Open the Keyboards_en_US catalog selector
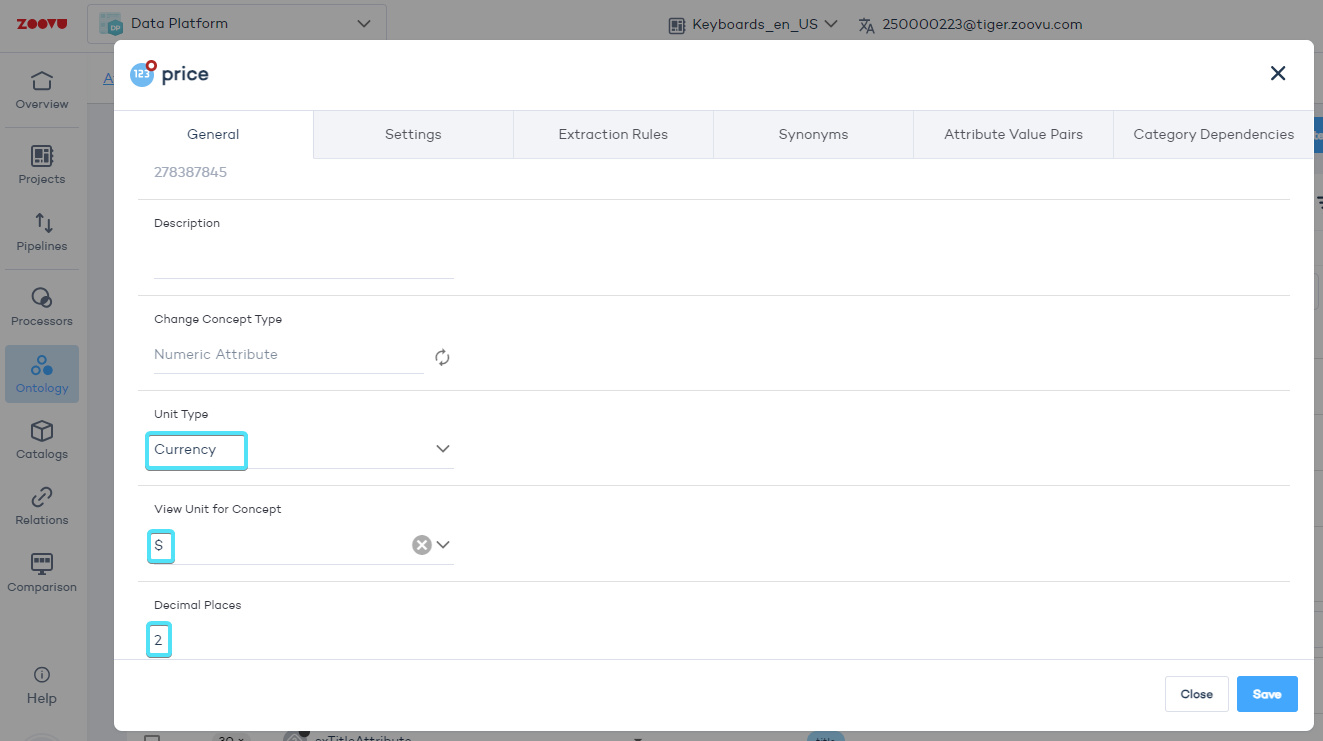The image size is (1323, 741). [x=753, y=25]
